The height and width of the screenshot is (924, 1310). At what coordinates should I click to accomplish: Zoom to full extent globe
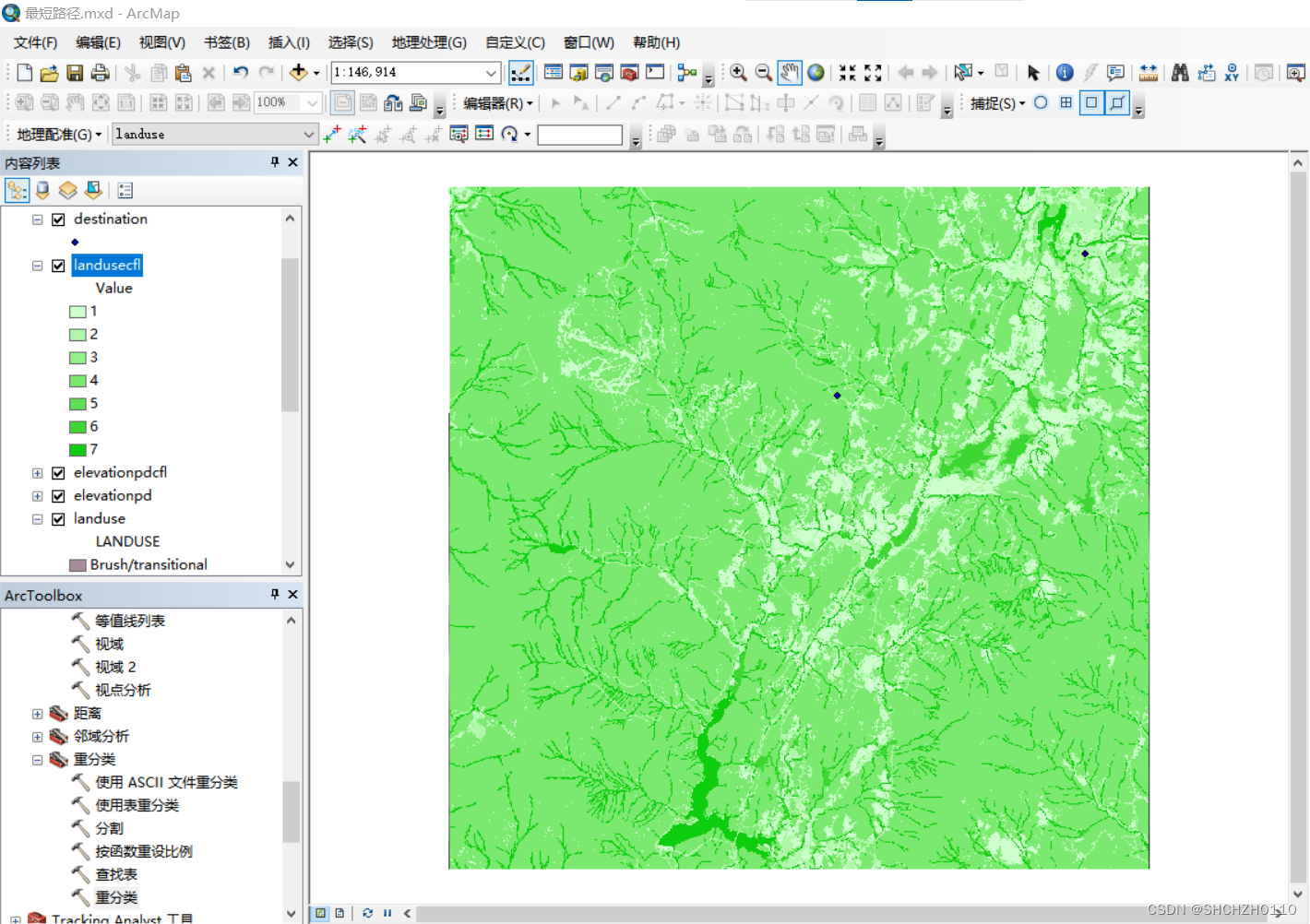tap(816, 73)
